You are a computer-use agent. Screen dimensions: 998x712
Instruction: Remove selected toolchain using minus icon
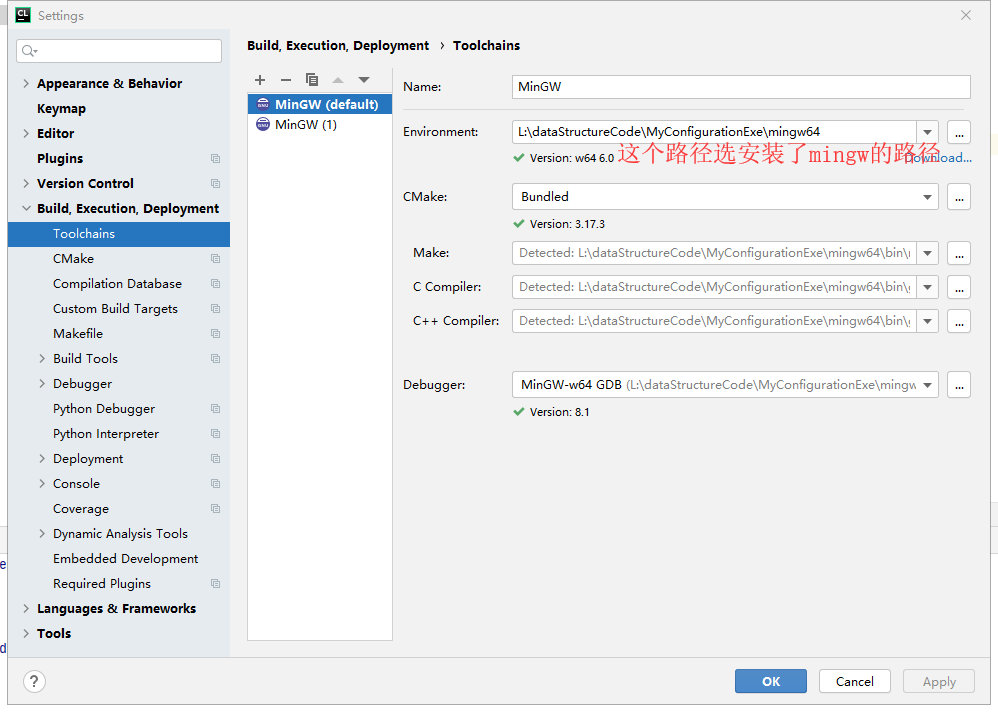pyautogui.click(x=286, y=79)
